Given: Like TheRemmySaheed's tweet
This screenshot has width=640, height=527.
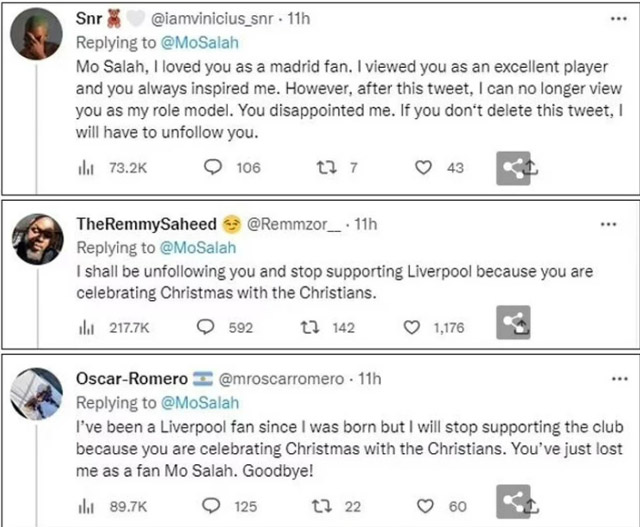Looking at the screenshot, I should point(411,326).
